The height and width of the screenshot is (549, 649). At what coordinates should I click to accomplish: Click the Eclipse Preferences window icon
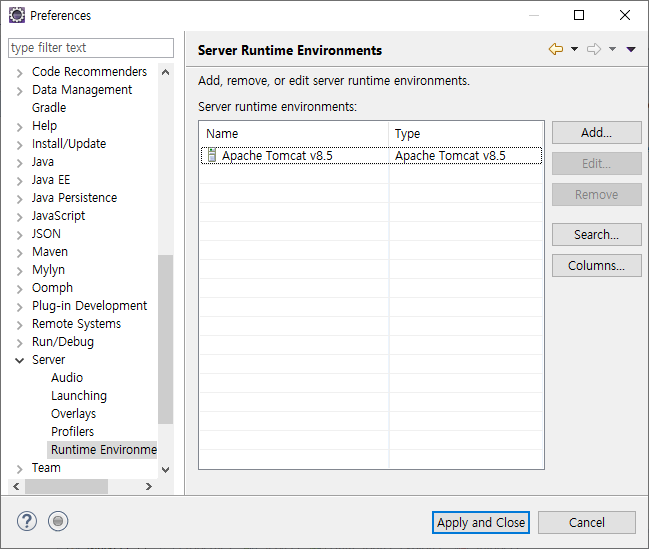pyautogui.click(x=17, y=15)
